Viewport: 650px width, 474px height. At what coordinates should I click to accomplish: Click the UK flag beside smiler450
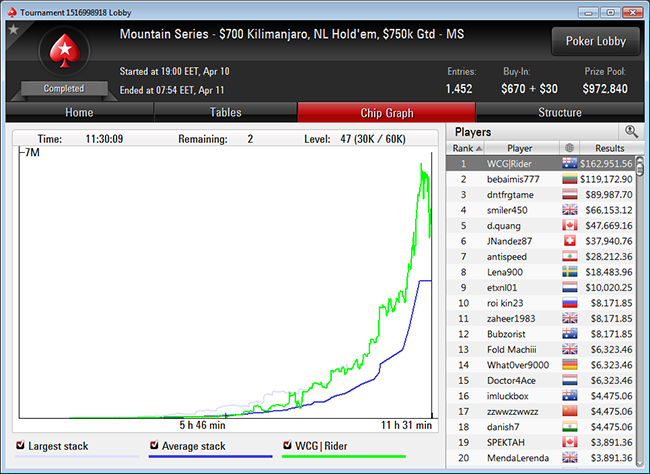click(570, 210)
